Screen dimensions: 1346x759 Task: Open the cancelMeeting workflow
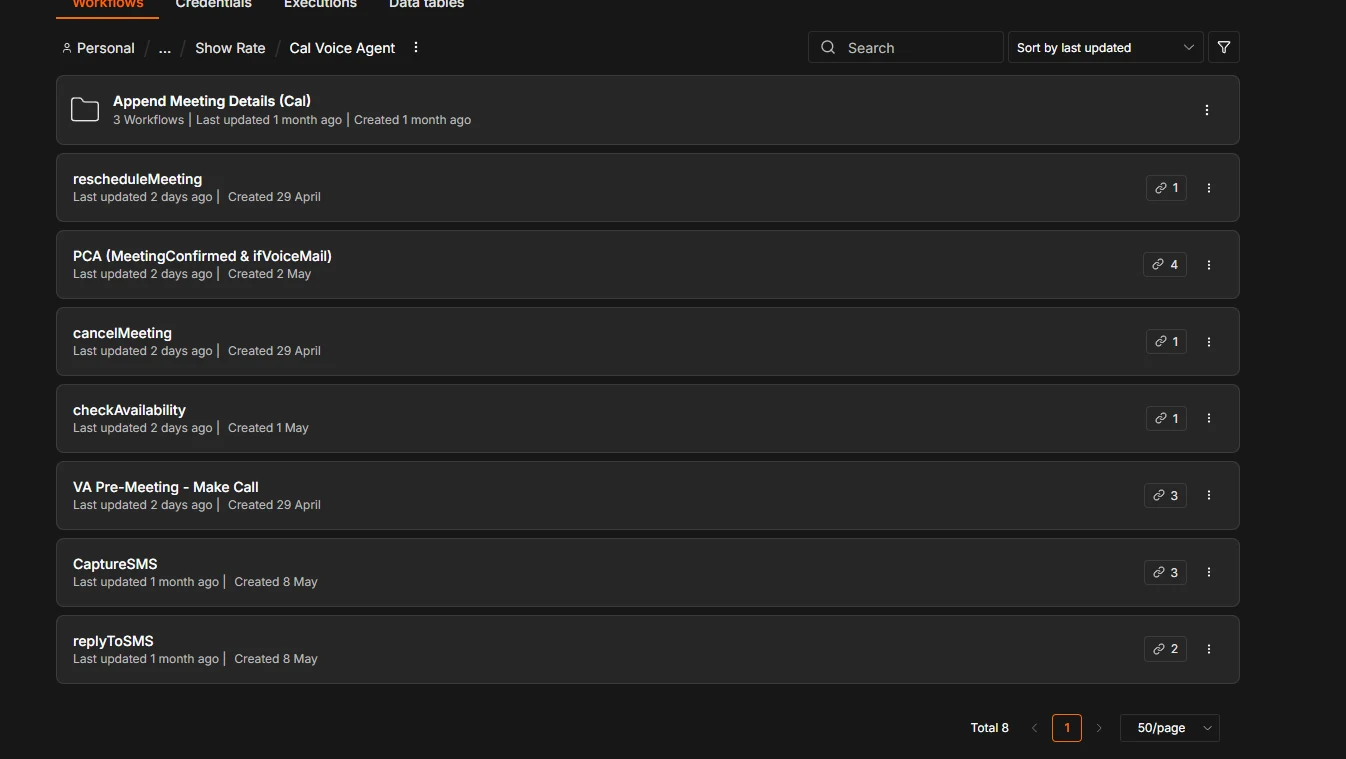click(x=648, y=342)
